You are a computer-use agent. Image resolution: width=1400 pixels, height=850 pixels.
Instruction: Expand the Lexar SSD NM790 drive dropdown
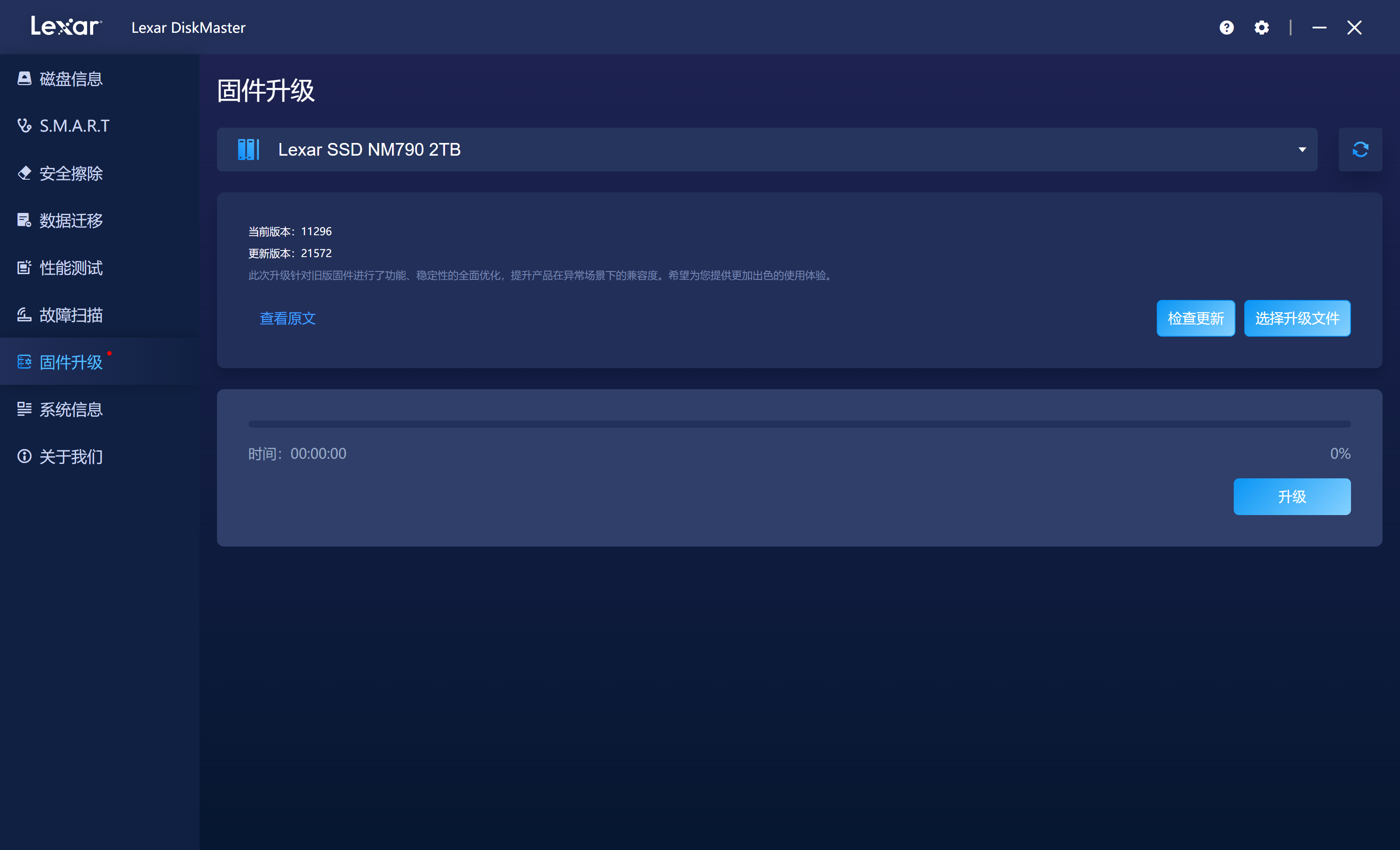coord(766,150)
